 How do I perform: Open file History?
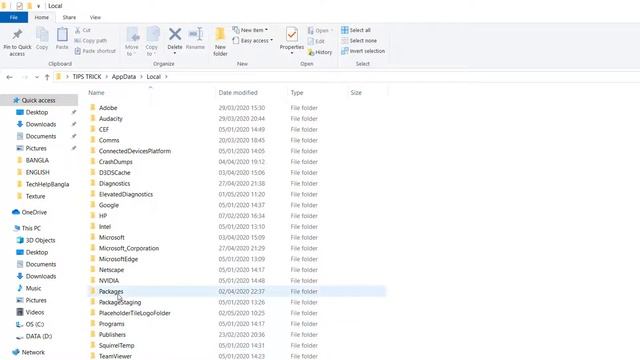(320, 52)
